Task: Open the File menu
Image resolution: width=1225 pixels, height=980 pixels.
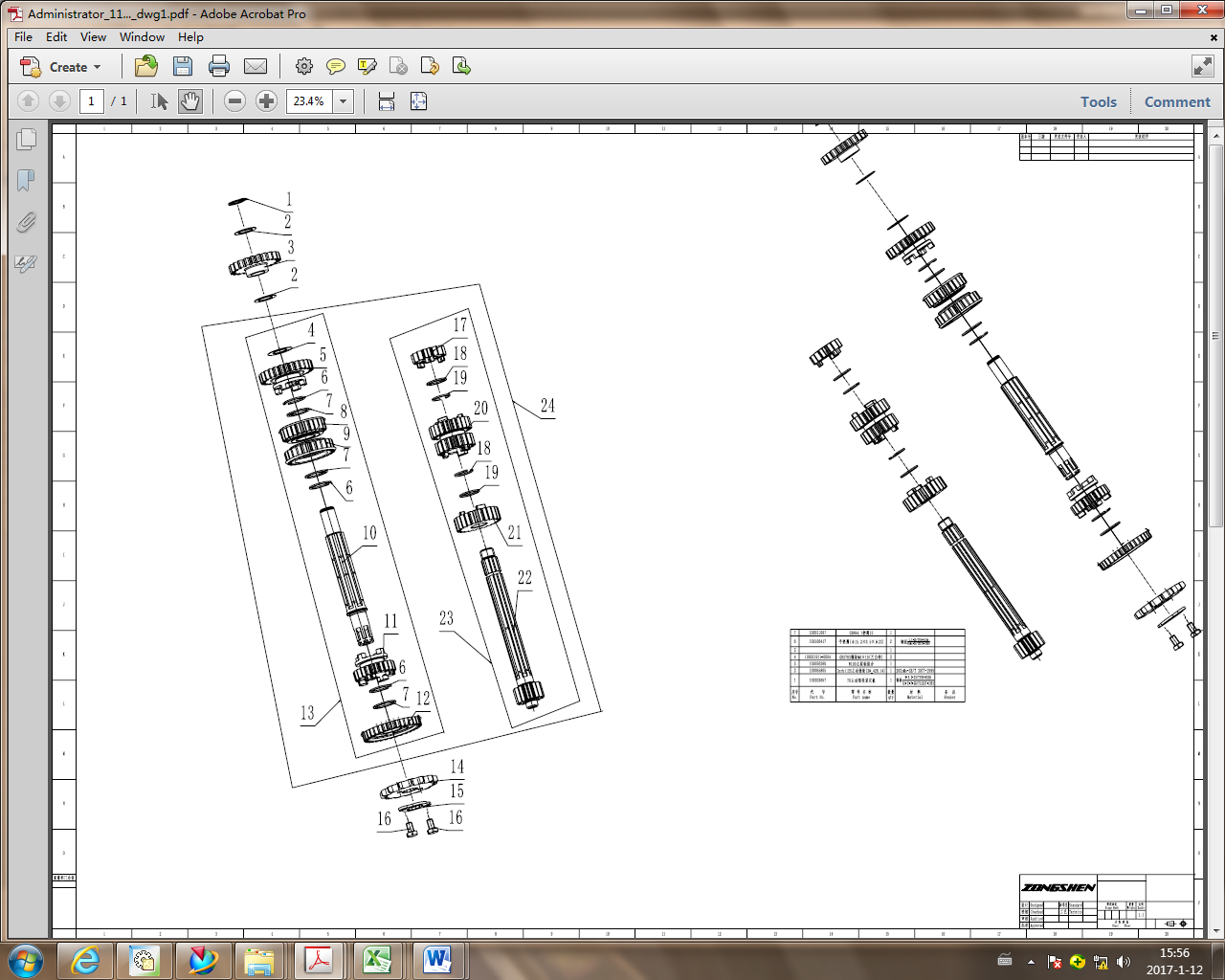Action: [x=23, y=36]
